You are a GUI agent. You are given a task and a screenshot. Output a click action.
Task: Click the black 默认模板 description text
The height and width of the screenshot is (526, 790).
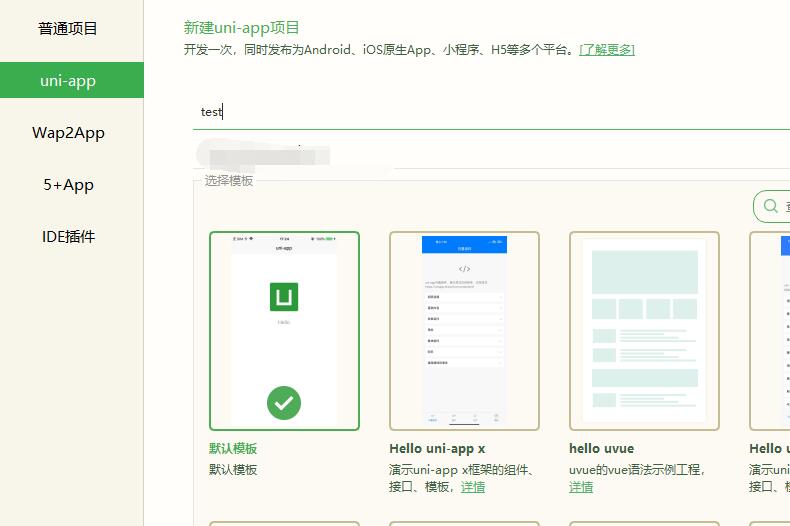233,470
